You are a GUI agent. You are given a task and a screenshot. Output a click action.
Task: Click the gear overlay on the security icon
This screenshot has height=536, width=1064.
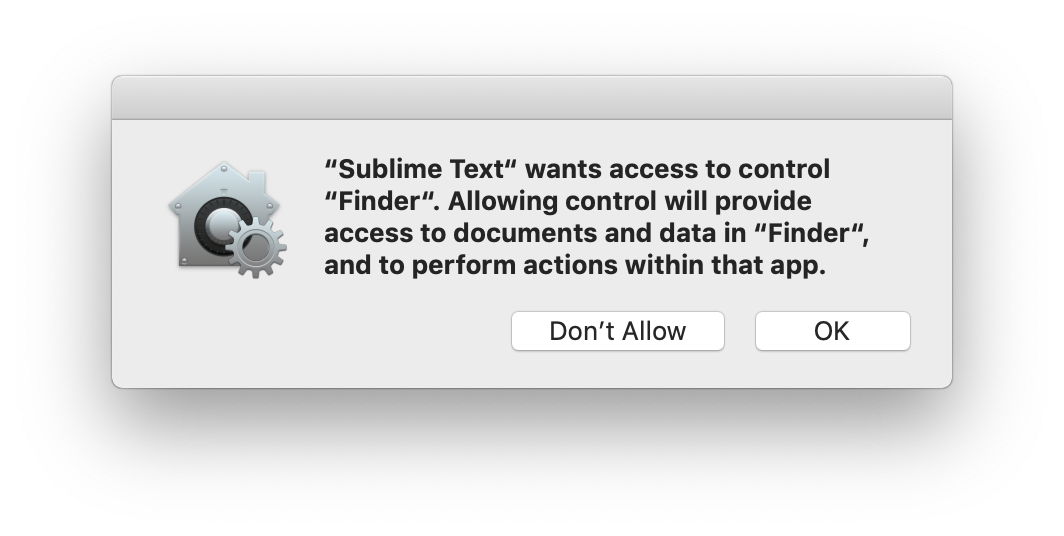(257, 246)
